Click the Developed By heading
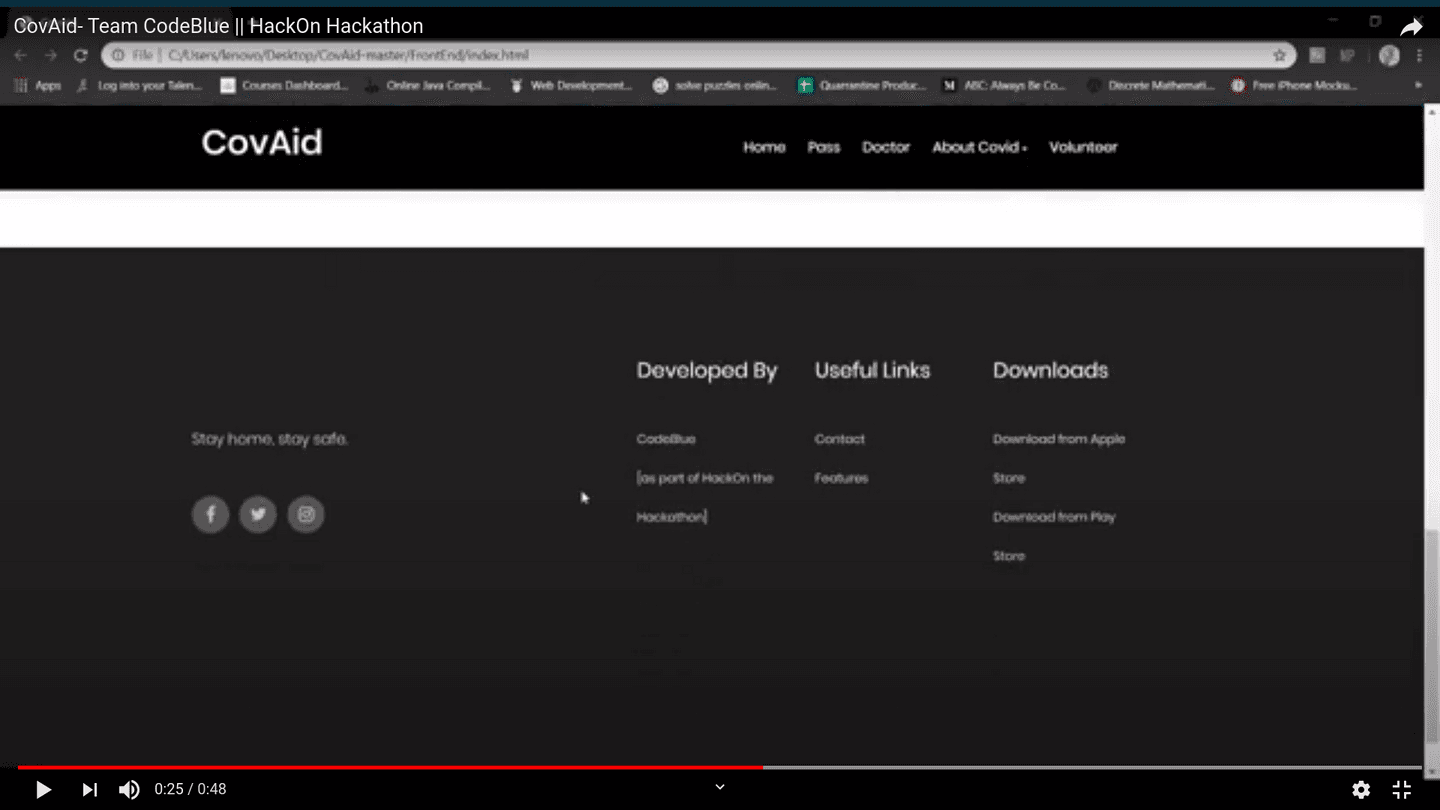Image resolution: width=1440 pixels, height=810 pixels. pos(707,370)
